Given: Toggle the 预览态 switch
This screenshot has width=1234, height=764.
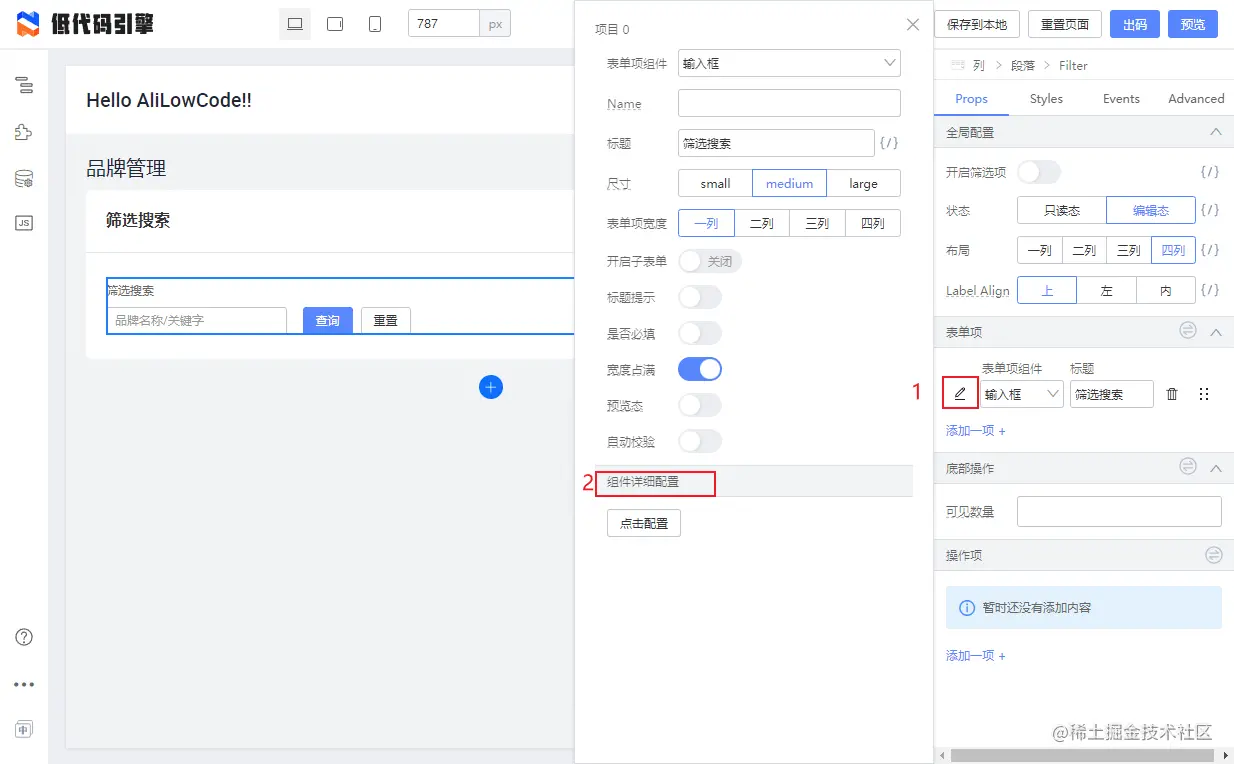Looking at the screenshot, I should click(x=700, y=405).
